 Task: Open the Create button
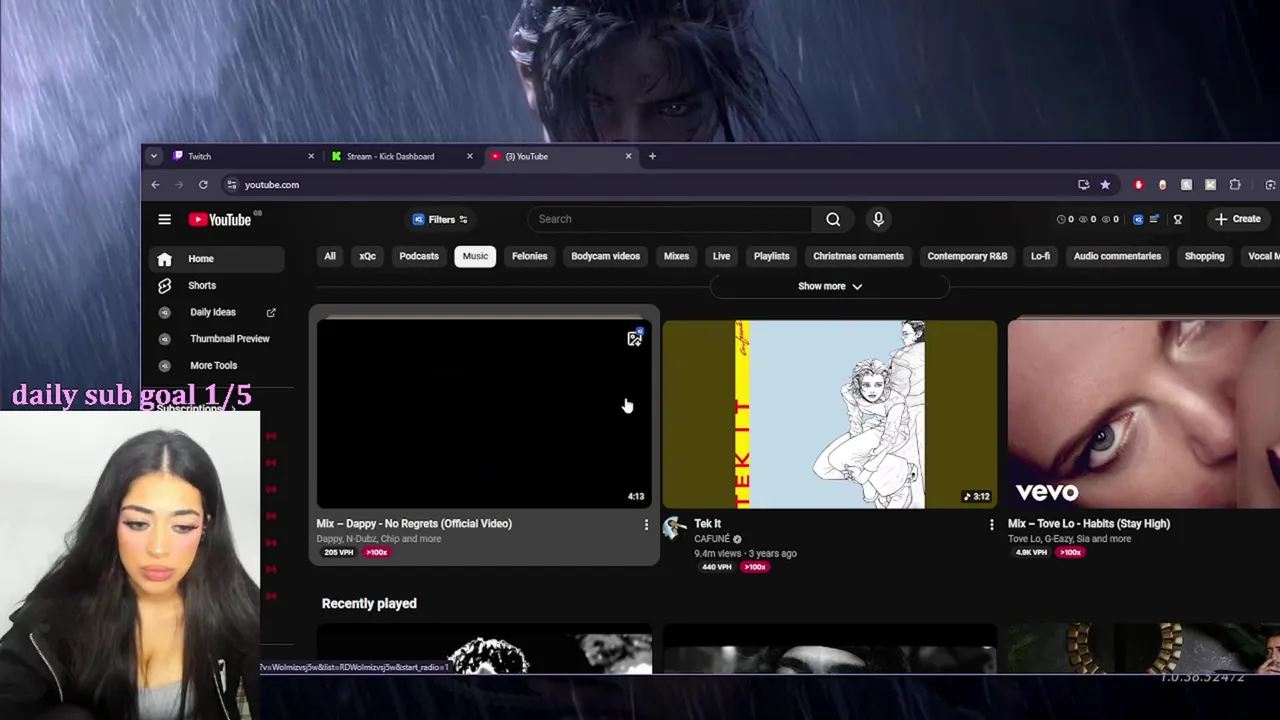pos(1238,219)
